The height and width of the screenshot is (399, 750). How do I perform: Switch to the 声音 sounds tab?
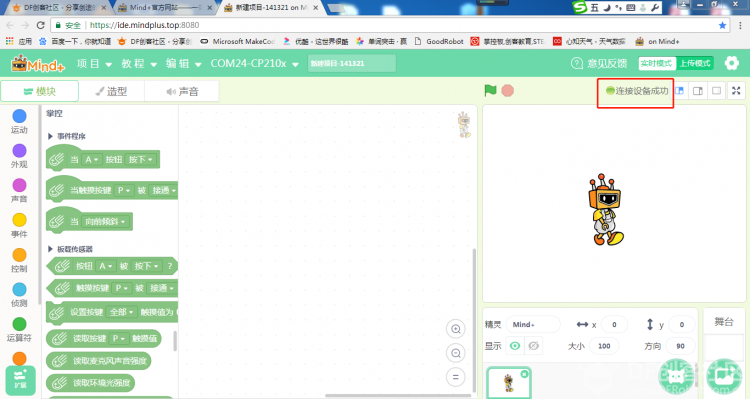point(182,91)
